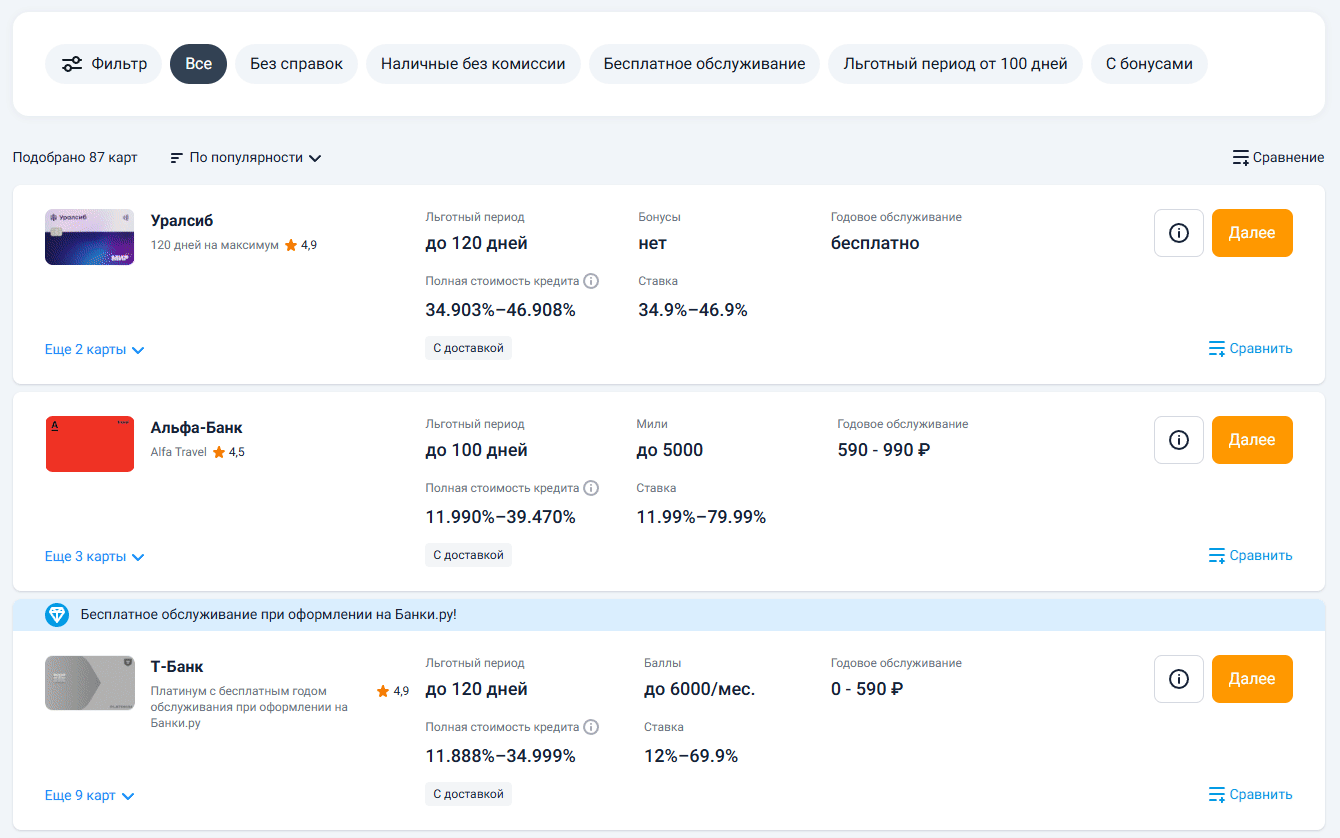Screen dimensions: 1340x838
Task: Click the Бесплатное обслуживание при оформлении banner text
Action: tap(268, 615)
